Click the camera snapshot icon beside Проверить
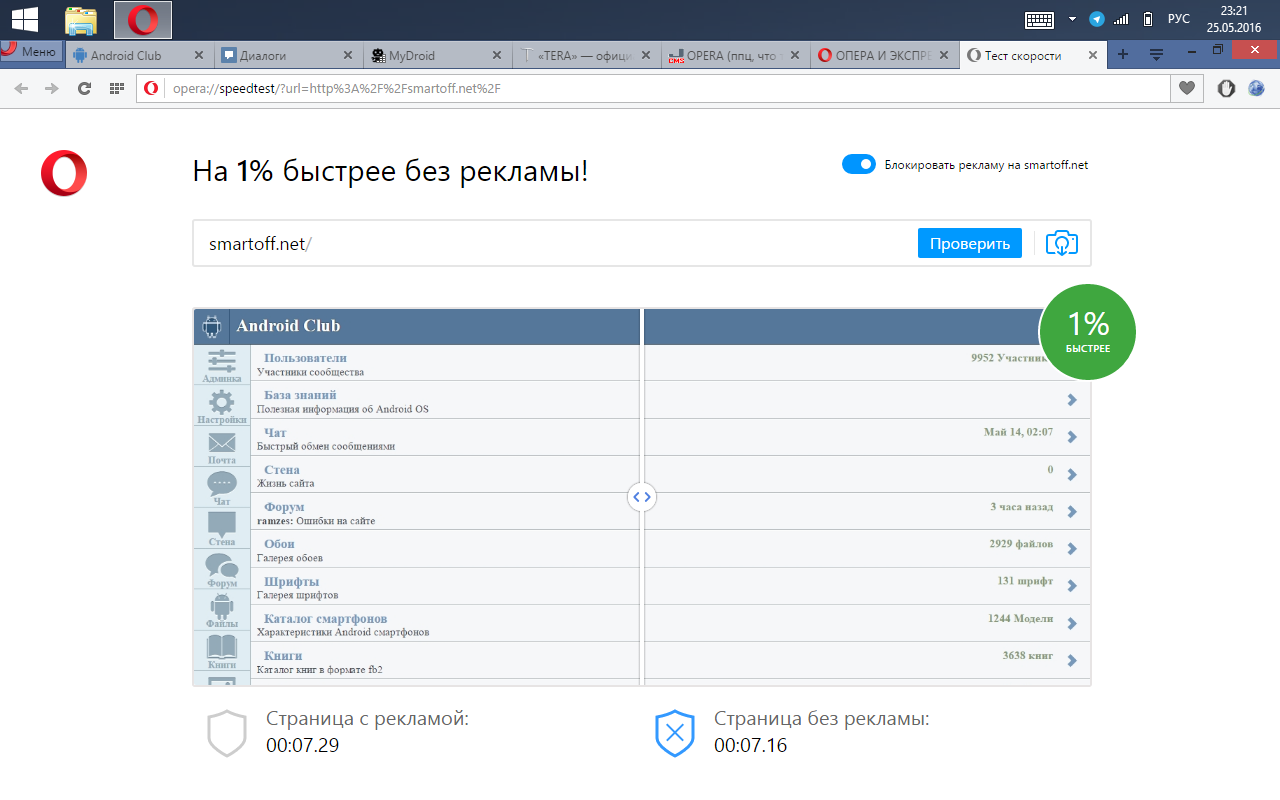The image size is (1280, 800). pyautogui.click(x=1061, y=243)
